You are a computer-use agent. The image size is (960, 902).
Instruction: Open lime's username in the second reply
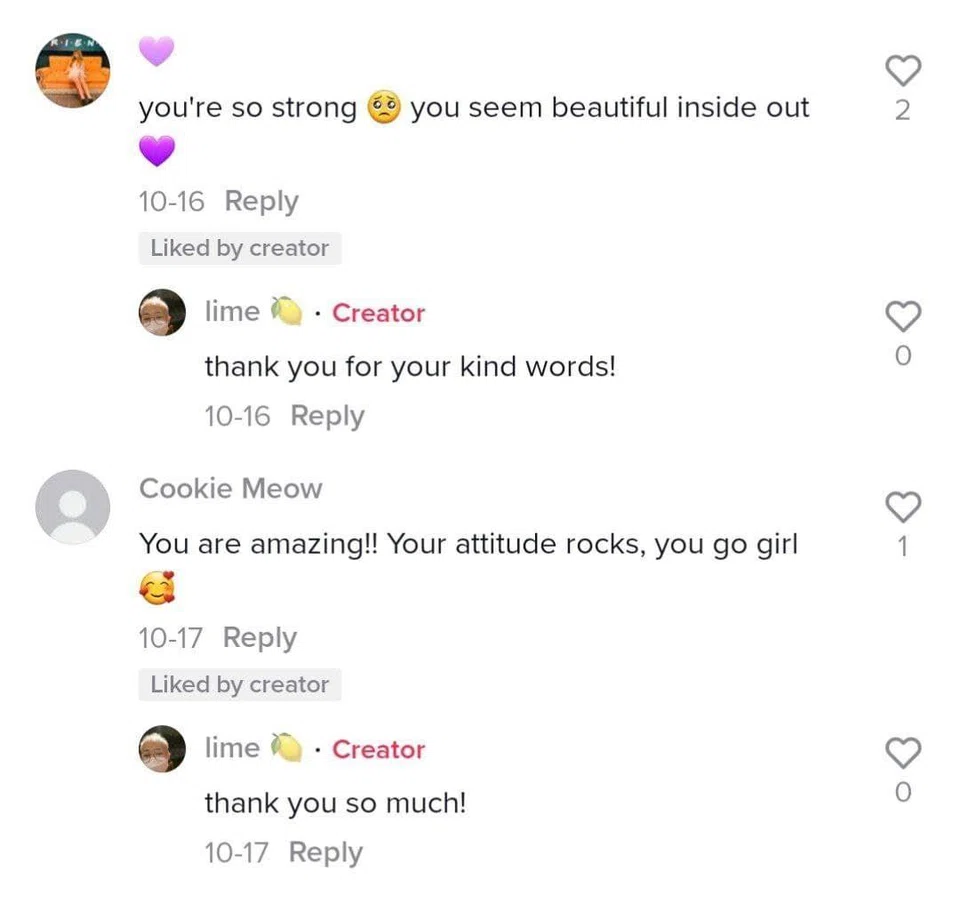[232, 748]
